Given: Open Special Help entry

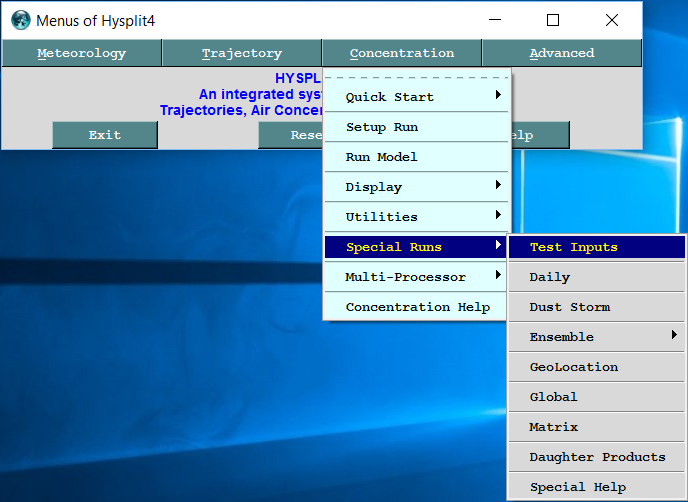Looking at the screenshot, I should coord(597,487).
